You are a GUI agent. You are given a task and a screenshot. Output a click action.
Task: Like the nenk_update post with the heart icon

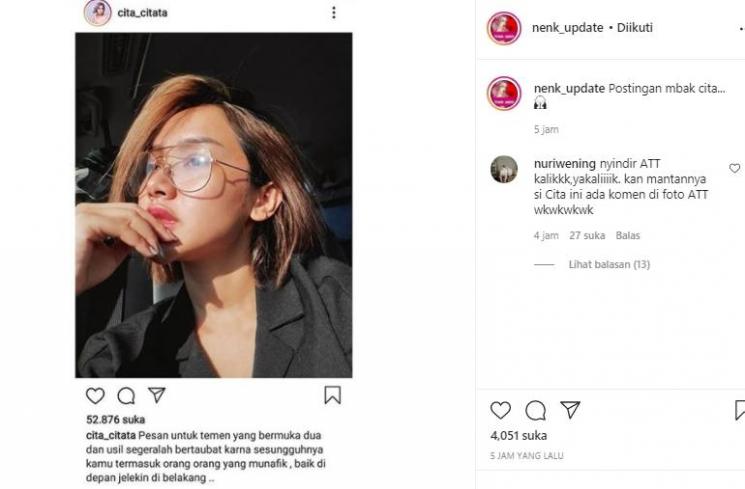point(500,410)
